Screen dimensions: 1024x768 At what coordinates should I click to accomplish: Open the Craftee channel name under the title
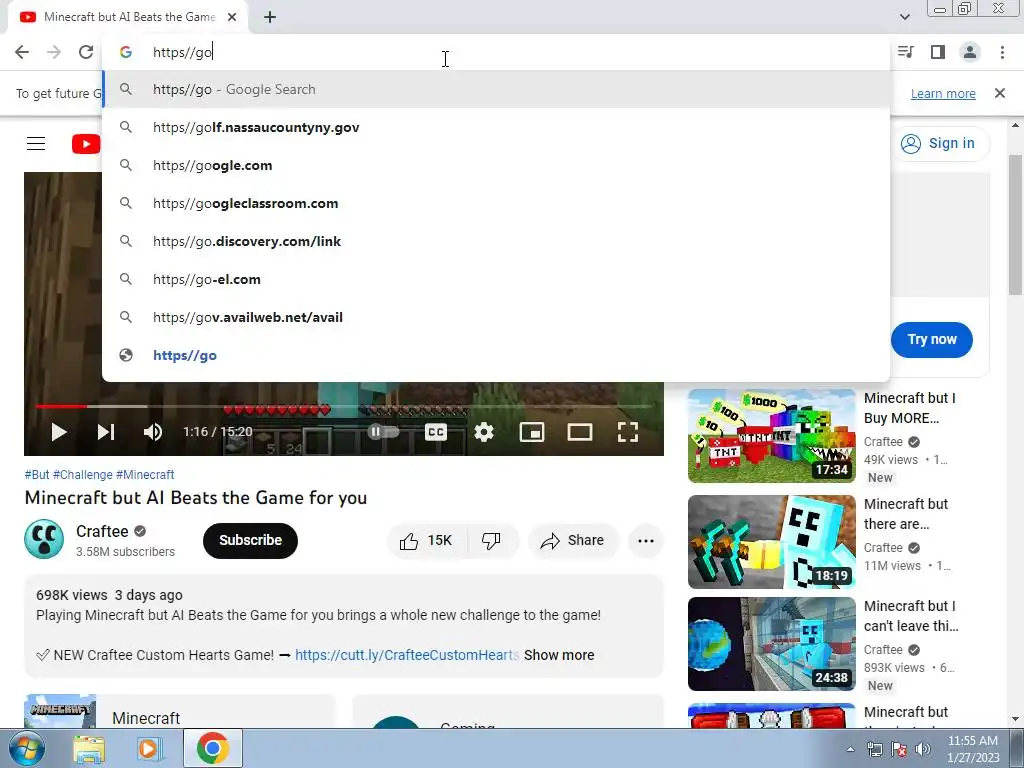[x=103, y=531]
